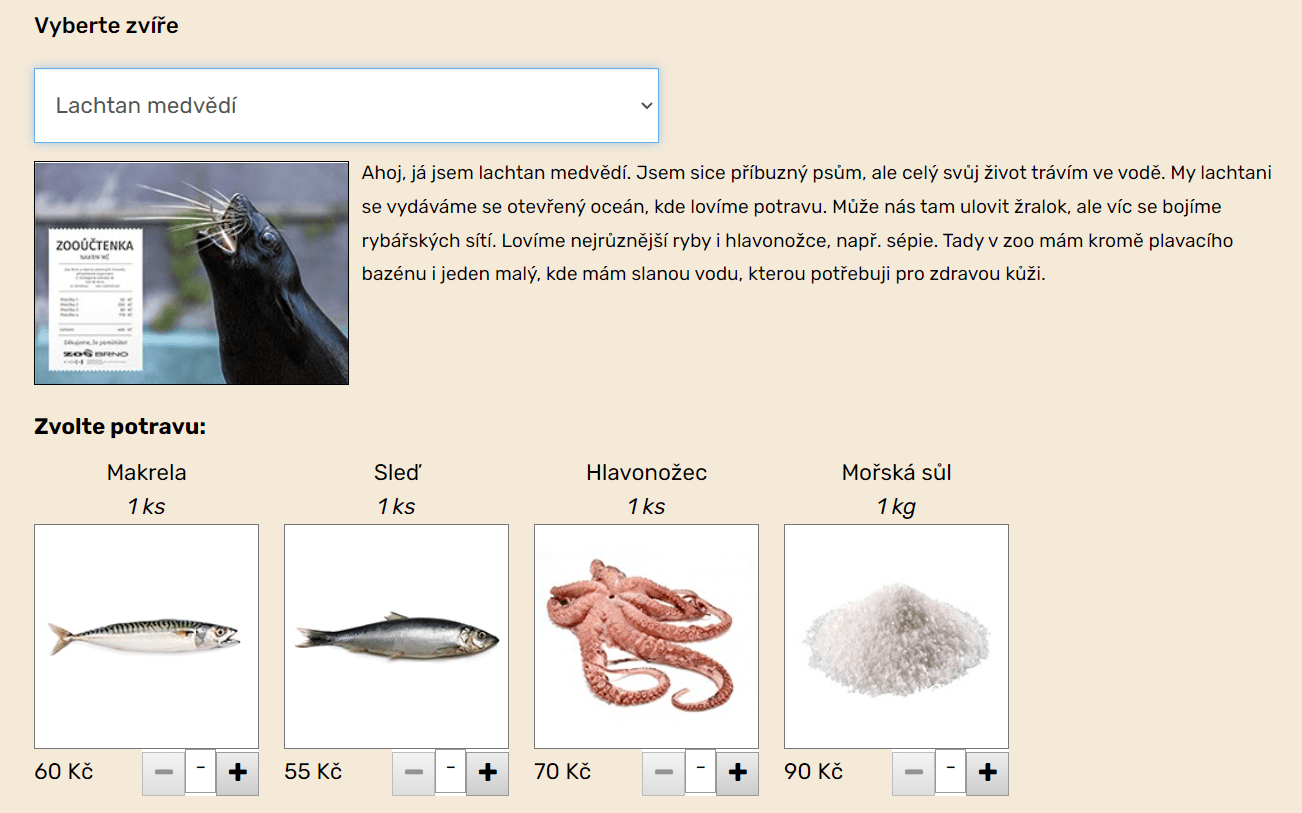Image resolution: width=1302 pixels, height=813 pixels.
Task: Select the herring fish image
Action: click(x=396, y=636)
